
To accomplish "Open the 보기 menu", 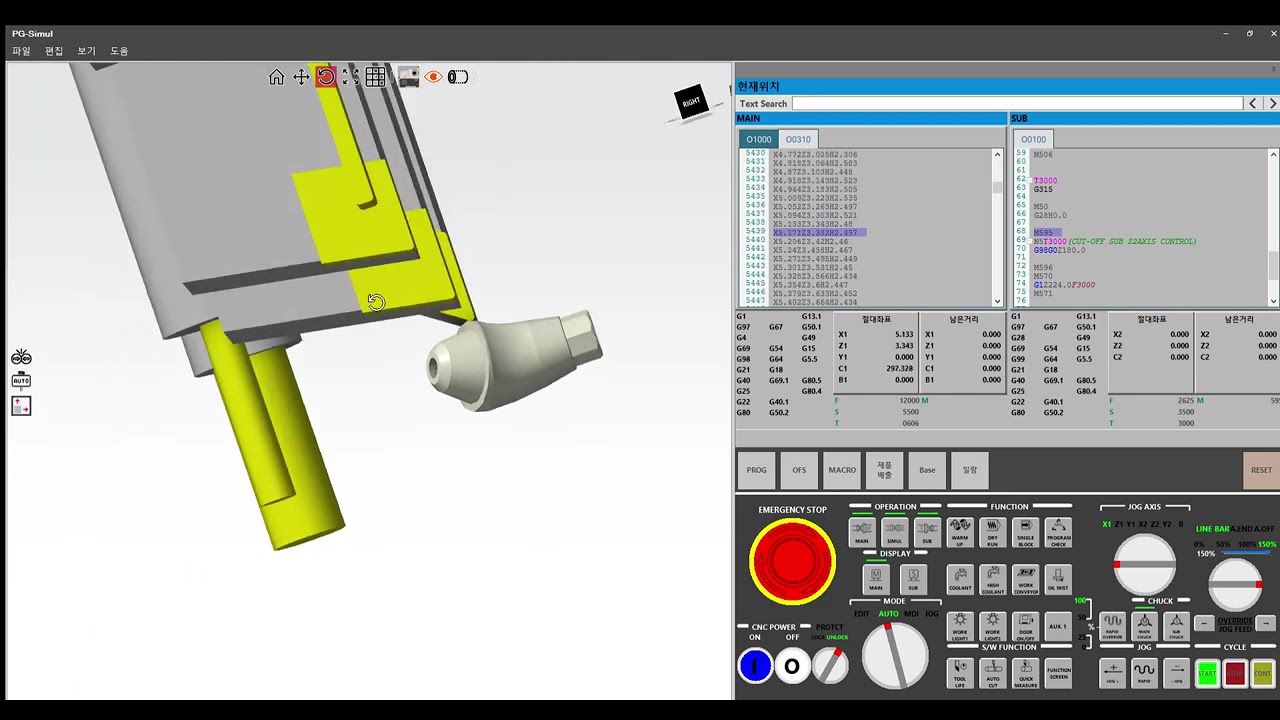I will tap(86, 51).
